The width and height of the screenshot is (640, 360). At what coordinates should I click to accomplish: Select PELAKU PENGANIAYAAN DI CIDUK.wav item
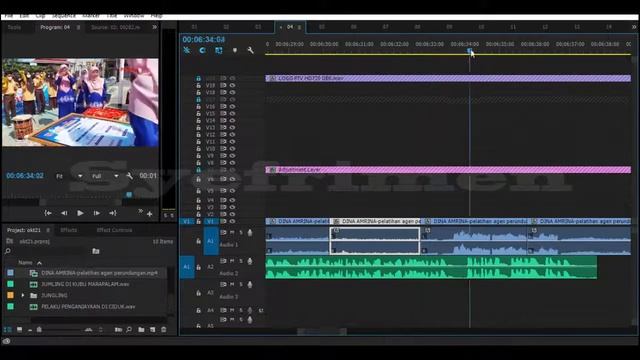point(88,307)
